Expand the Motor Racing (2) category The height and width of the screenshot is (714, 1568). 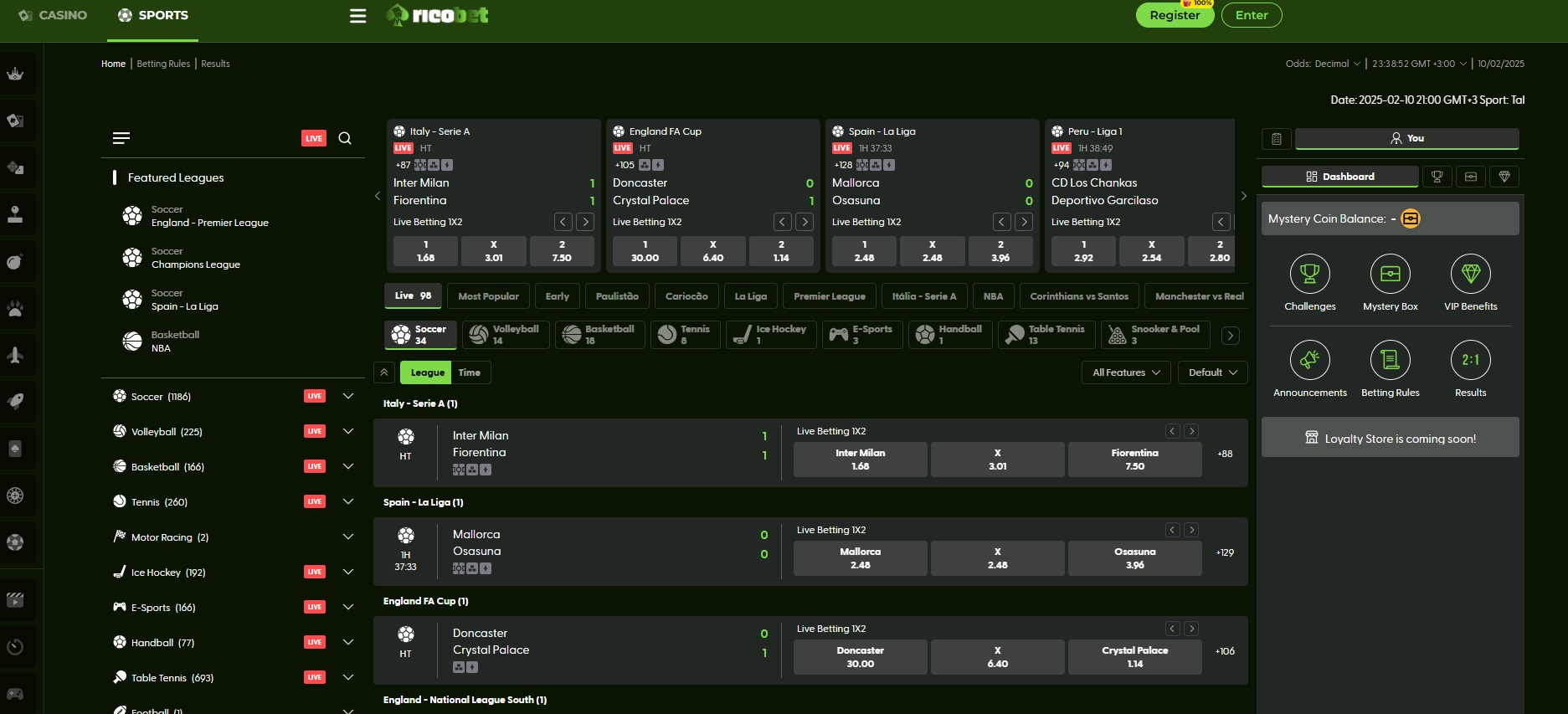(x=348, y=537)
